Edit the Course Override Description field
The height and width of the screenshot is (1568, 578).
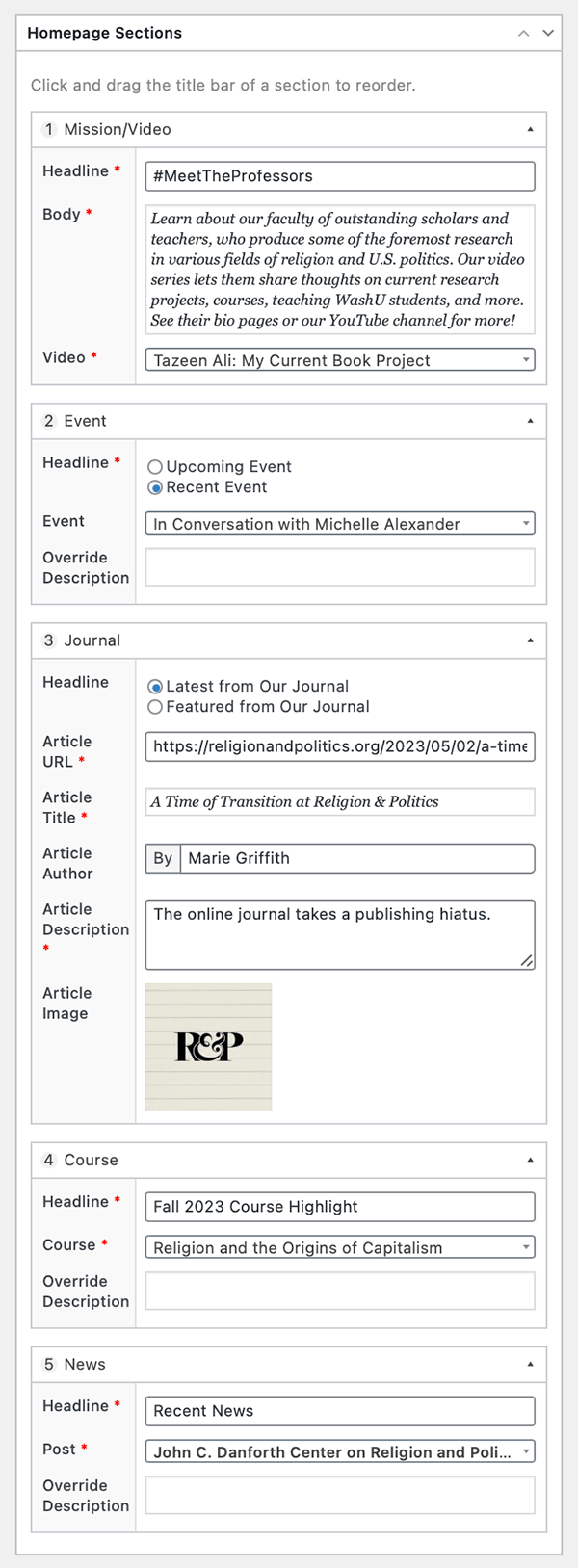[x=340, y=1291]
